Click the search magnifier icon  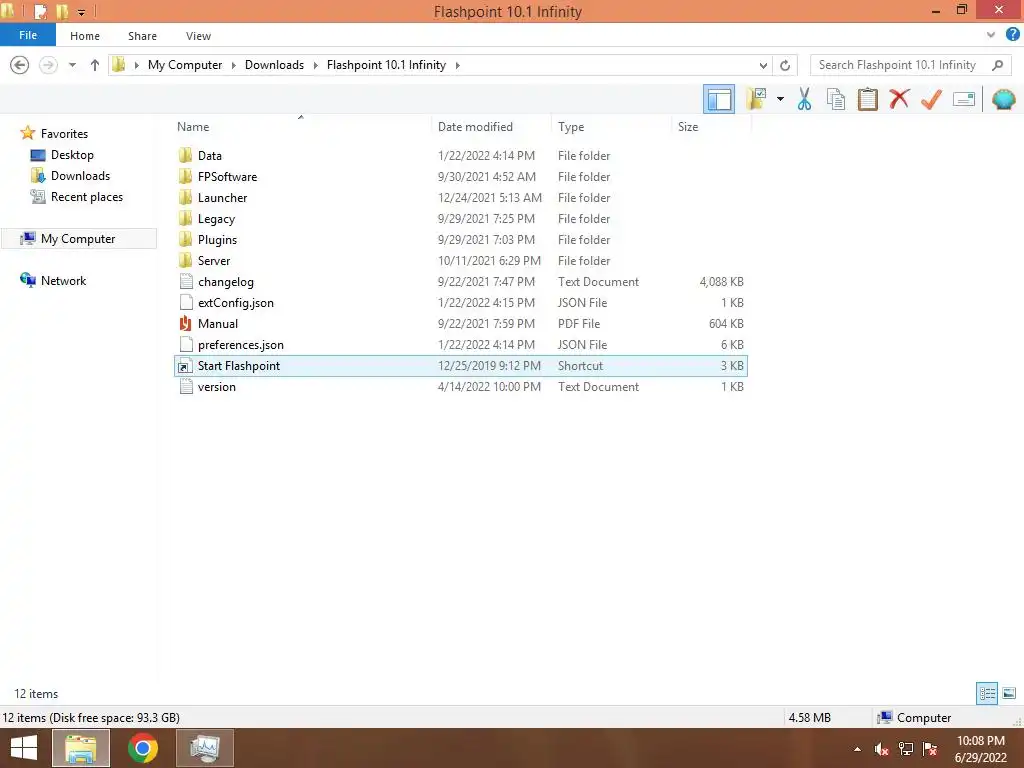point(997,65)
